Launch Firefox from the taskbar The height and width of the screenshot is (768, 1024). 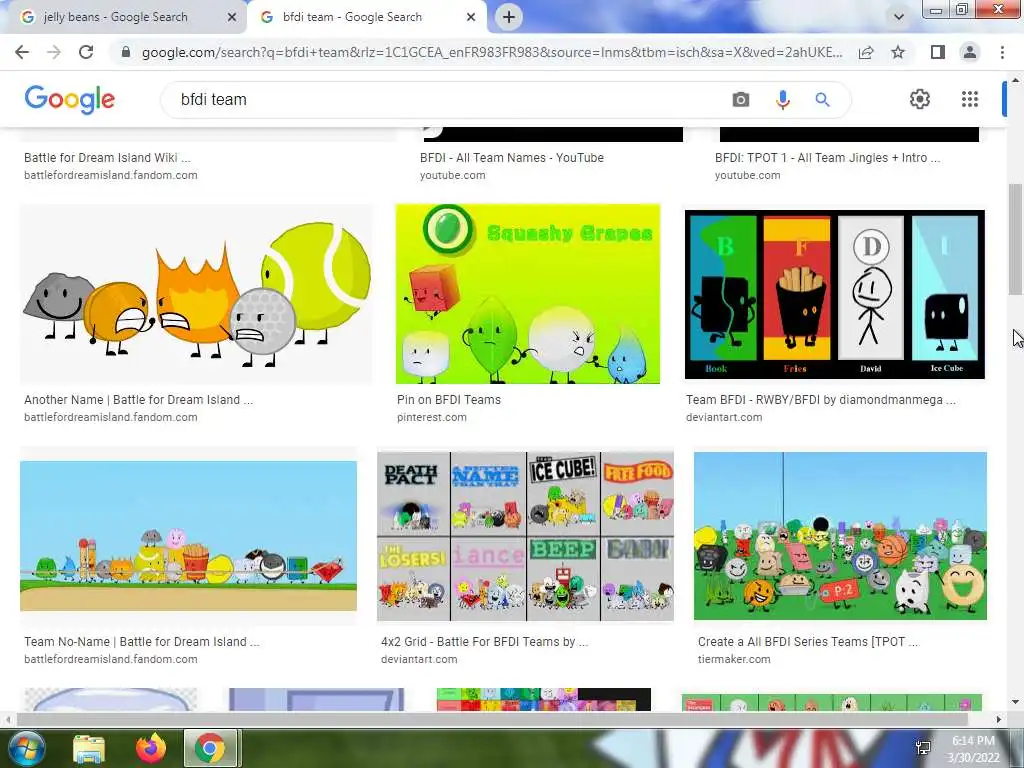coord(150,748)
